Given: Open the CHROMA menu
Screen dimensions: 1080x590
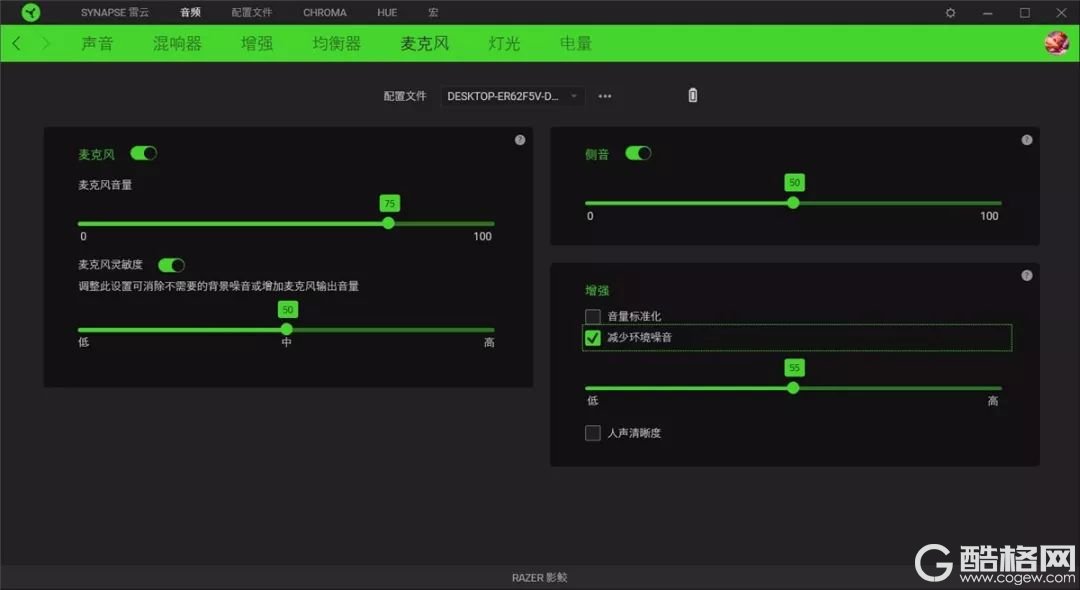Looking at the screenshot, I should click(324, 12).
